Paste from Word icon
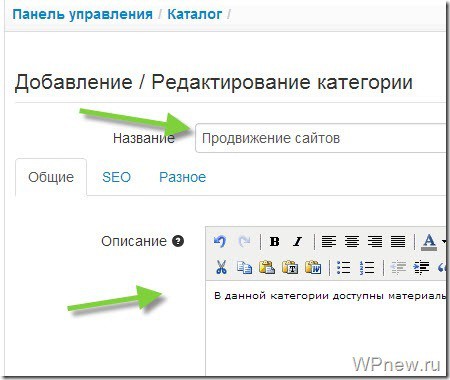The width and height of the screenshot is (450, 380). [x=313, y=267]
